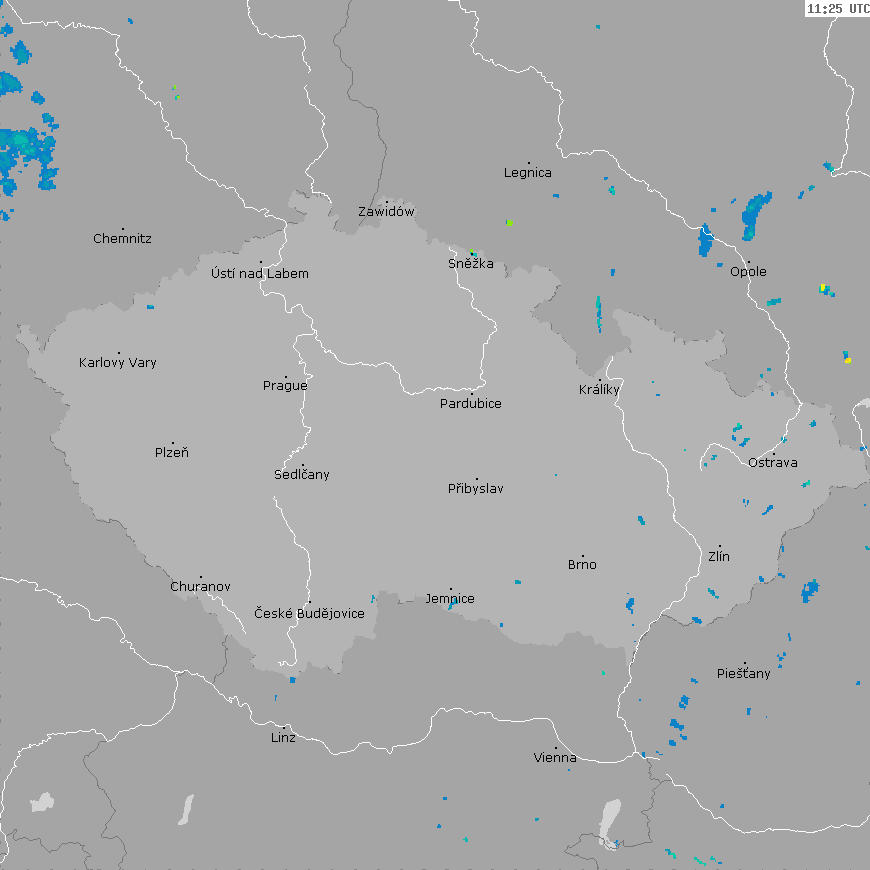870x870 pixels.
Task: Click the Ostrava label on map
Action: (773, 463)
